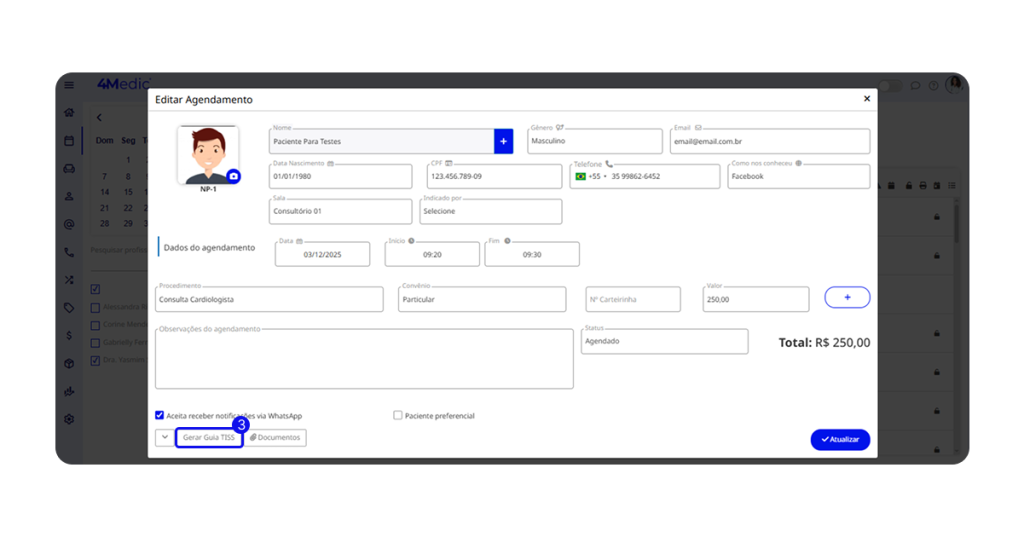Toggle WhatsApp notifications checkbox
Screen dimensions: 1024x537
point(160,415)
